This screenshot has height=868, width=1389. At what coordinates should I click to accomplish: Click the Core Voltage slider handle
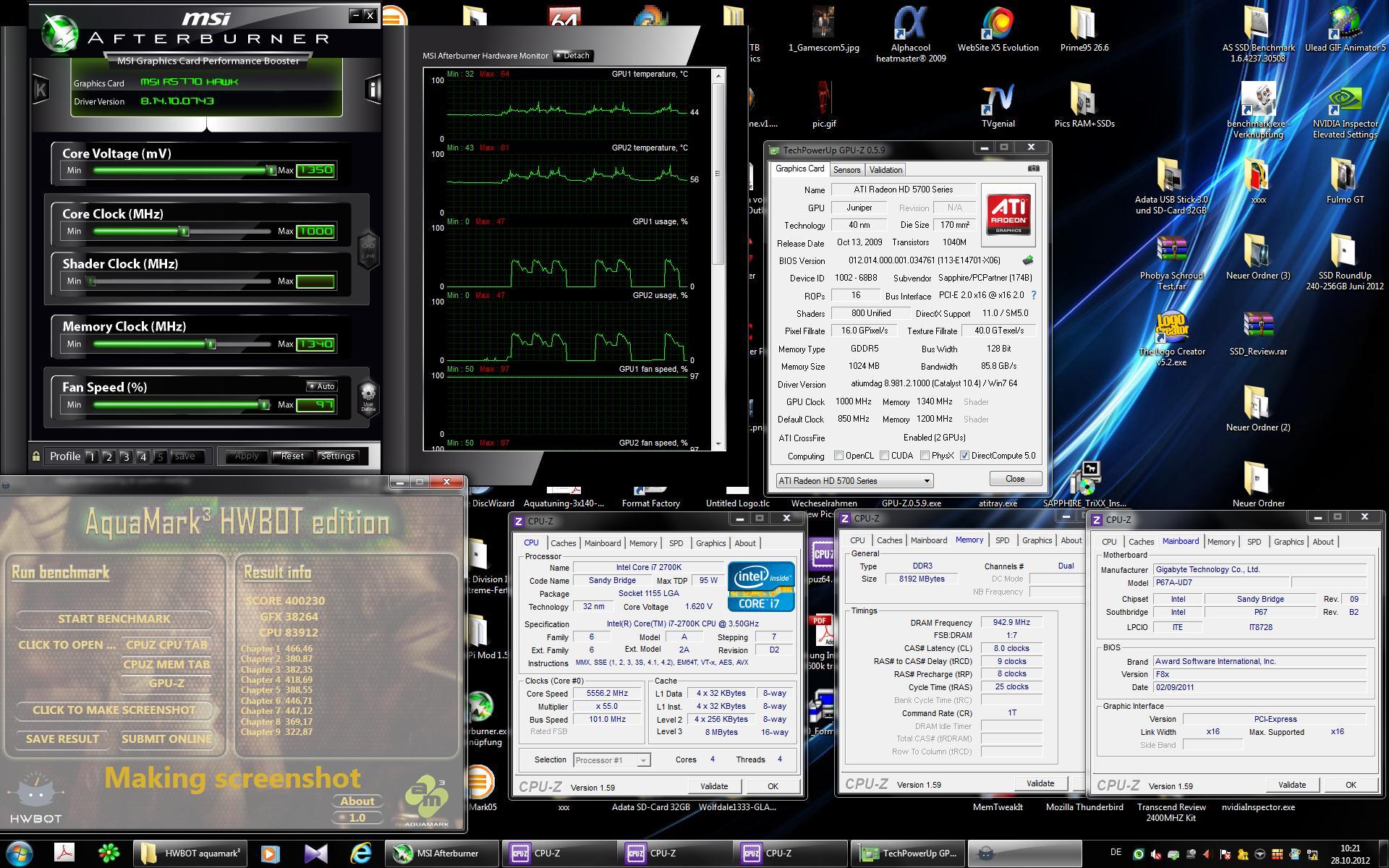271,171
